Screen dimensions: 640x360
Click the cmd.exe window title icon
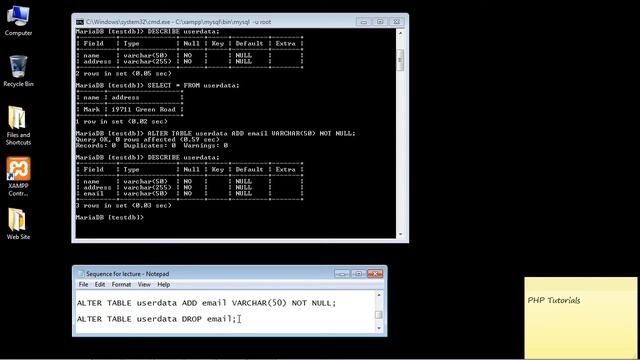coord(80,22)
